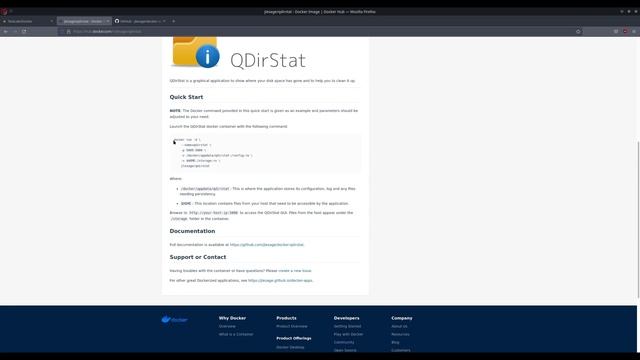
Task: Open the github.com/jlesage/docker-qdirstat link
Action: coord(267,245)
